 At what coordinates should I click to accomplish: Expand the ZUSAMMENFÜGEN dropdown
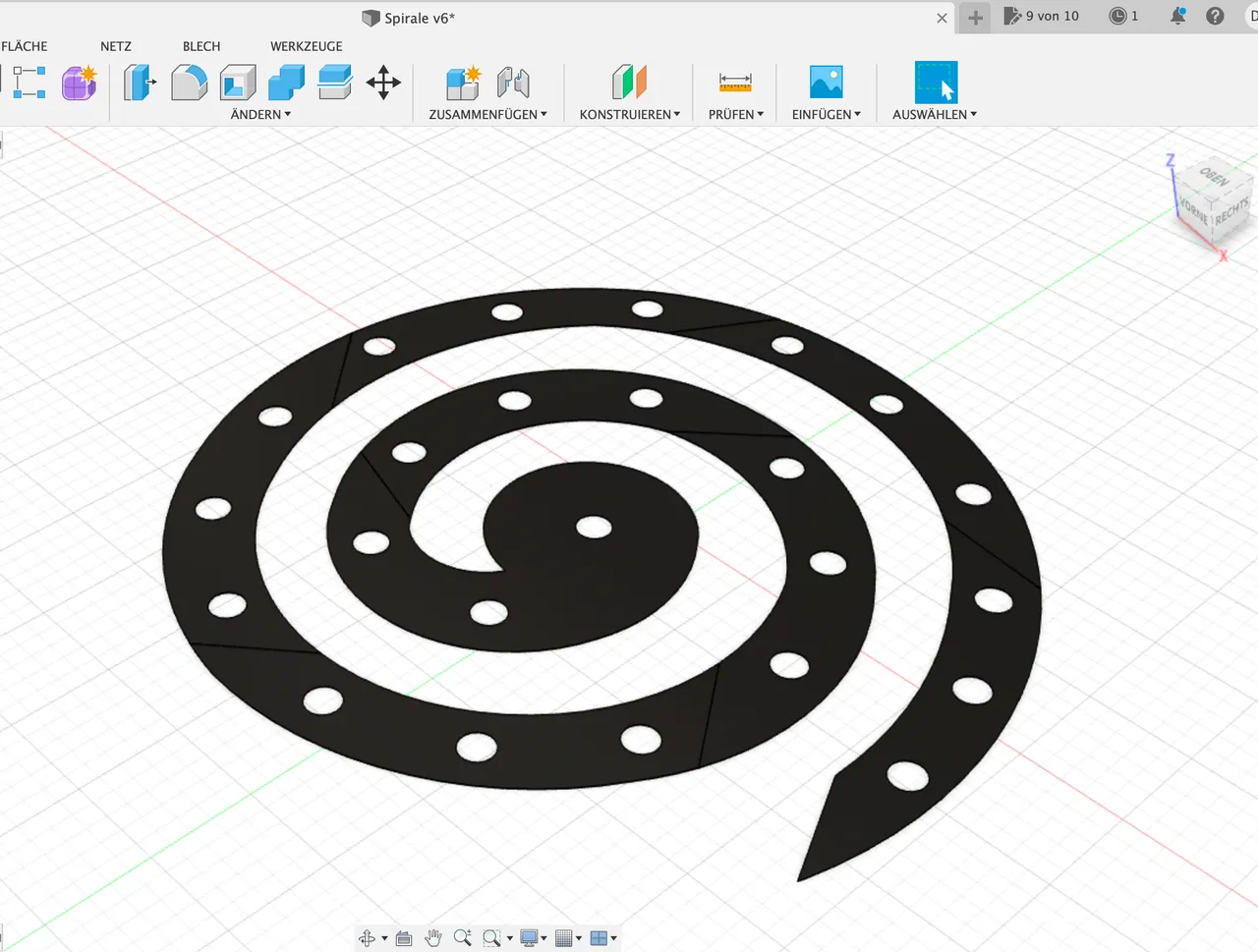488,114
